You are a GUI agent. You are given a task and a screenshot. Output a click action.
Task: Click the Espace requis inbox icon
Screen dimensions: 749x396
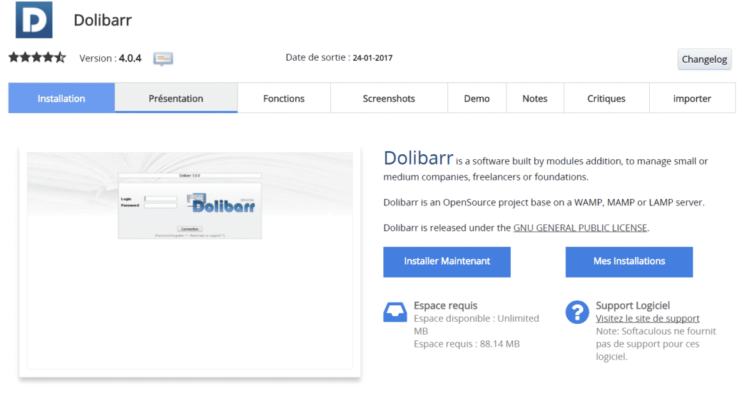pos(395,312)
